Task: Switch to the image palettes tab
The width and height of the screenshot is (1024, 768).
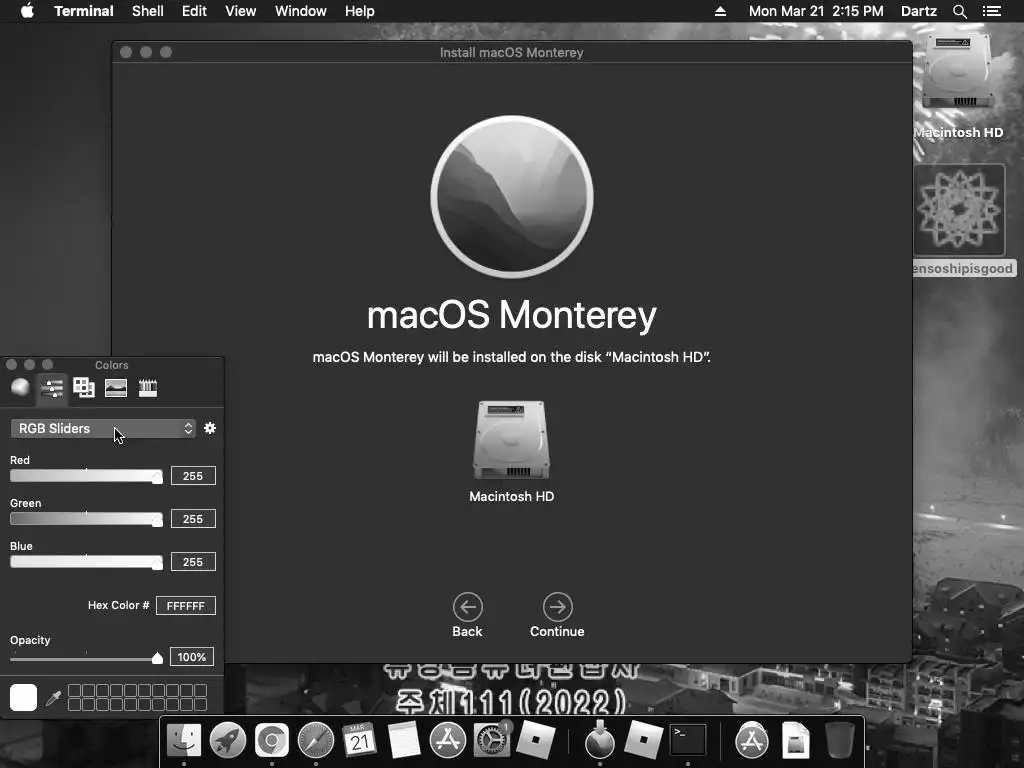Action: [116, 388]
